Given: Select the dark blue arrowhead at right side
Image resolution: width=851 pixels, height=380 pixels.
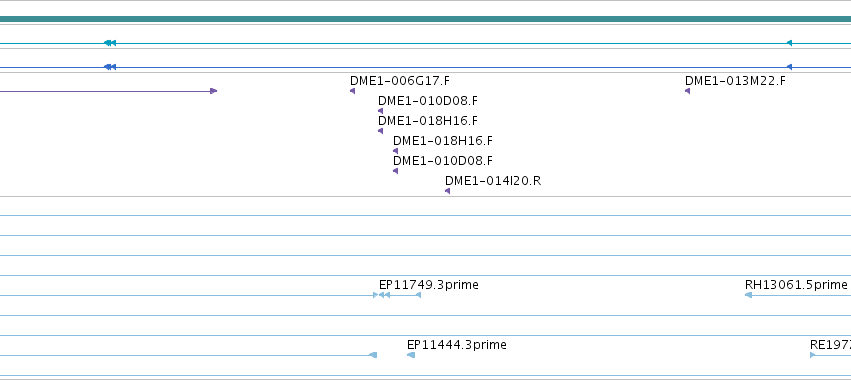Looking at the screenshot, I should (x=790, y=67).
